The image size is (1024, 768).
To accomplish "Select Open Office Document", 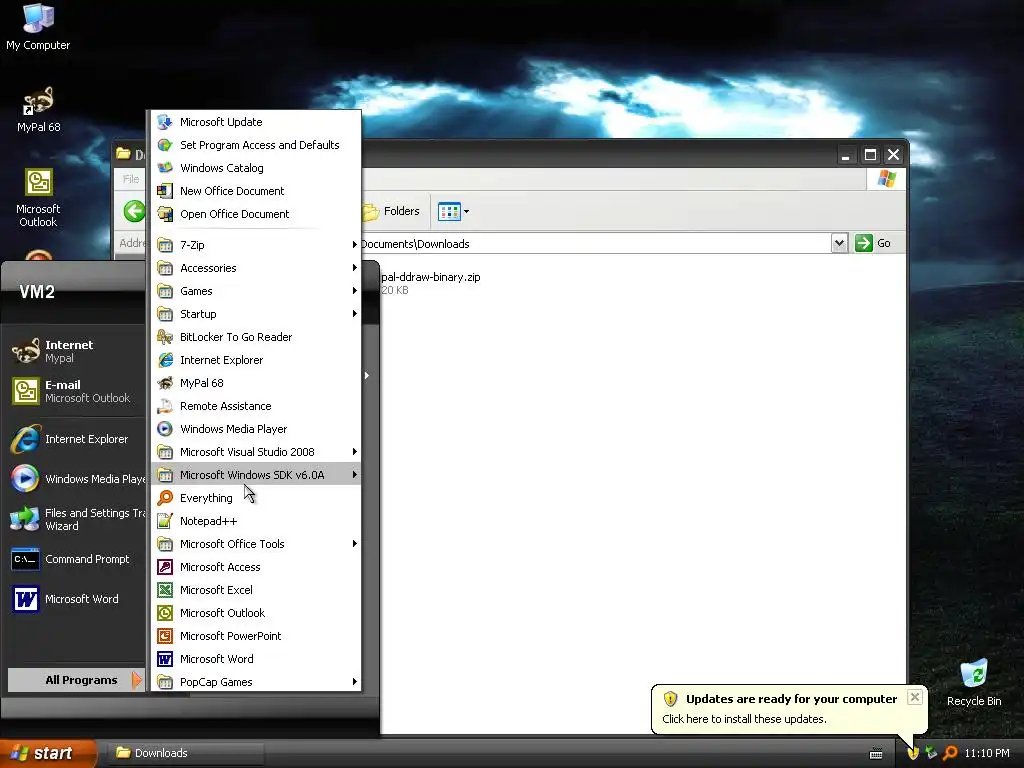I will pos(255,214).
